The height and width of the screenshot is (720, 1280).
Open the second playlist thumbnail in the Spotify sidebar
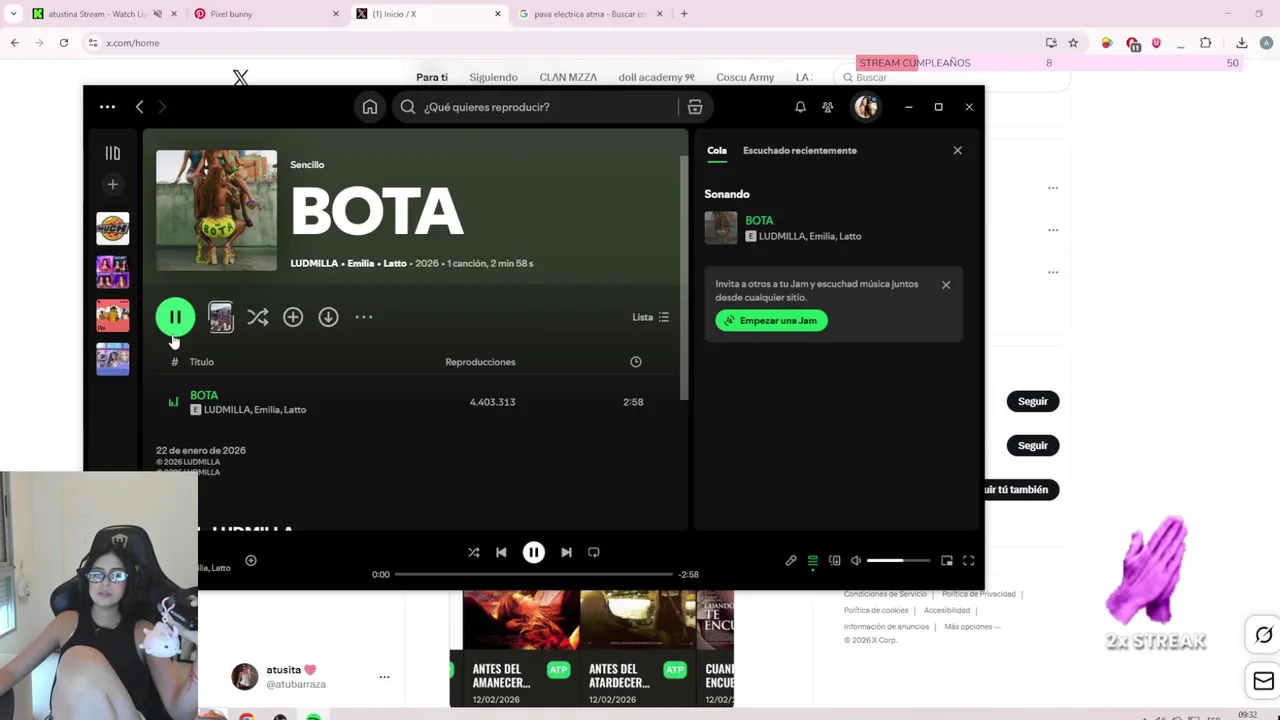(x=113, y=272)
